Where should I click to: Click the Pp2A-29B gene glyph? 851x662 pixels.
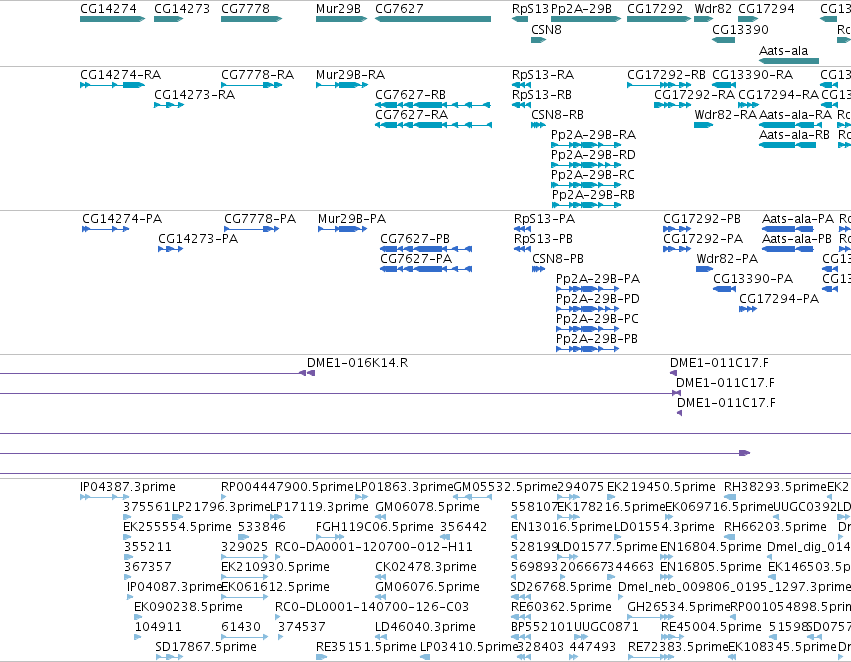click(x=586, y=19)
